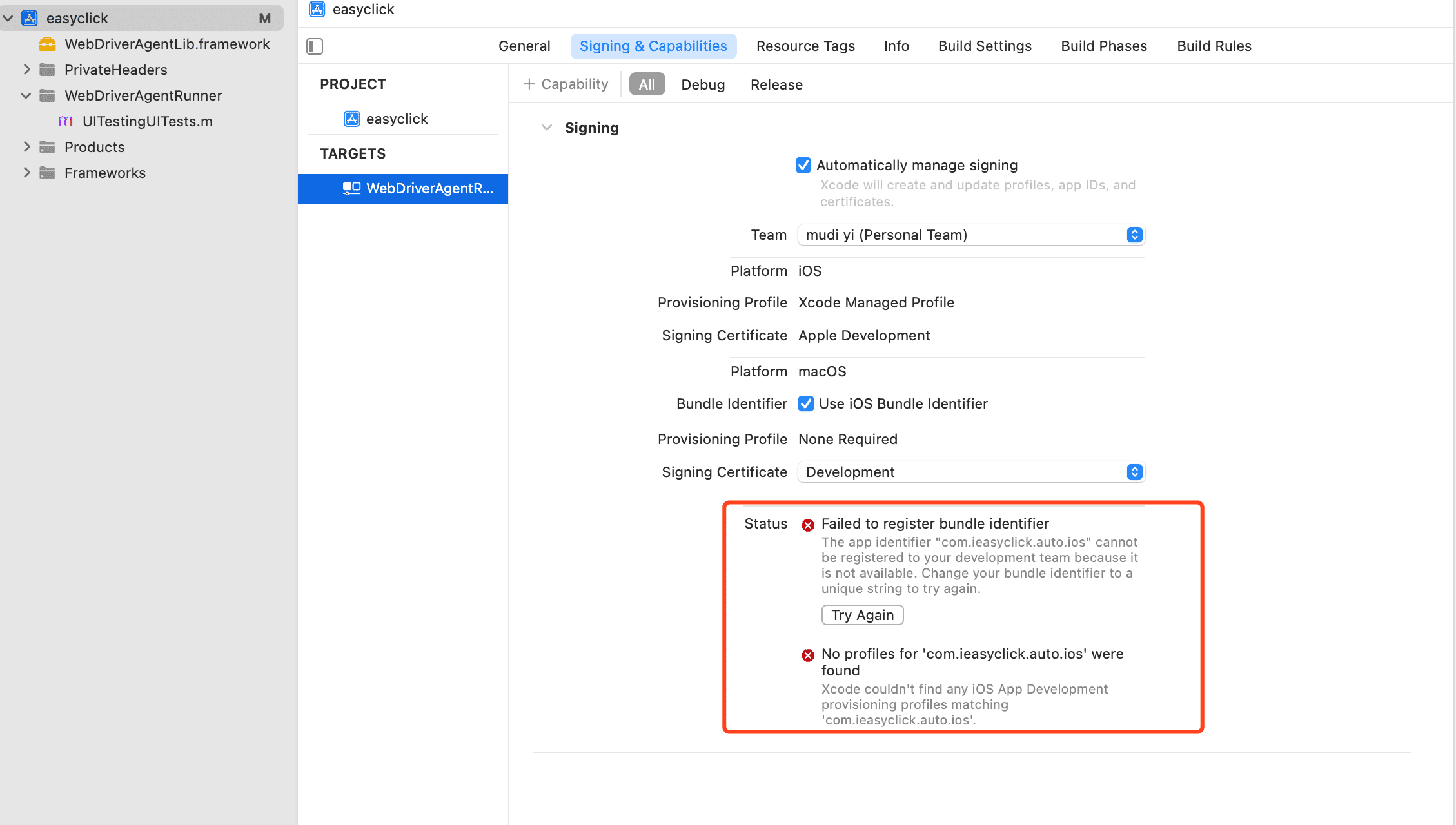Select the WebDriverAgentLib.framework toolbox icon
This screenshot has height=825, width=1456.
47,44
